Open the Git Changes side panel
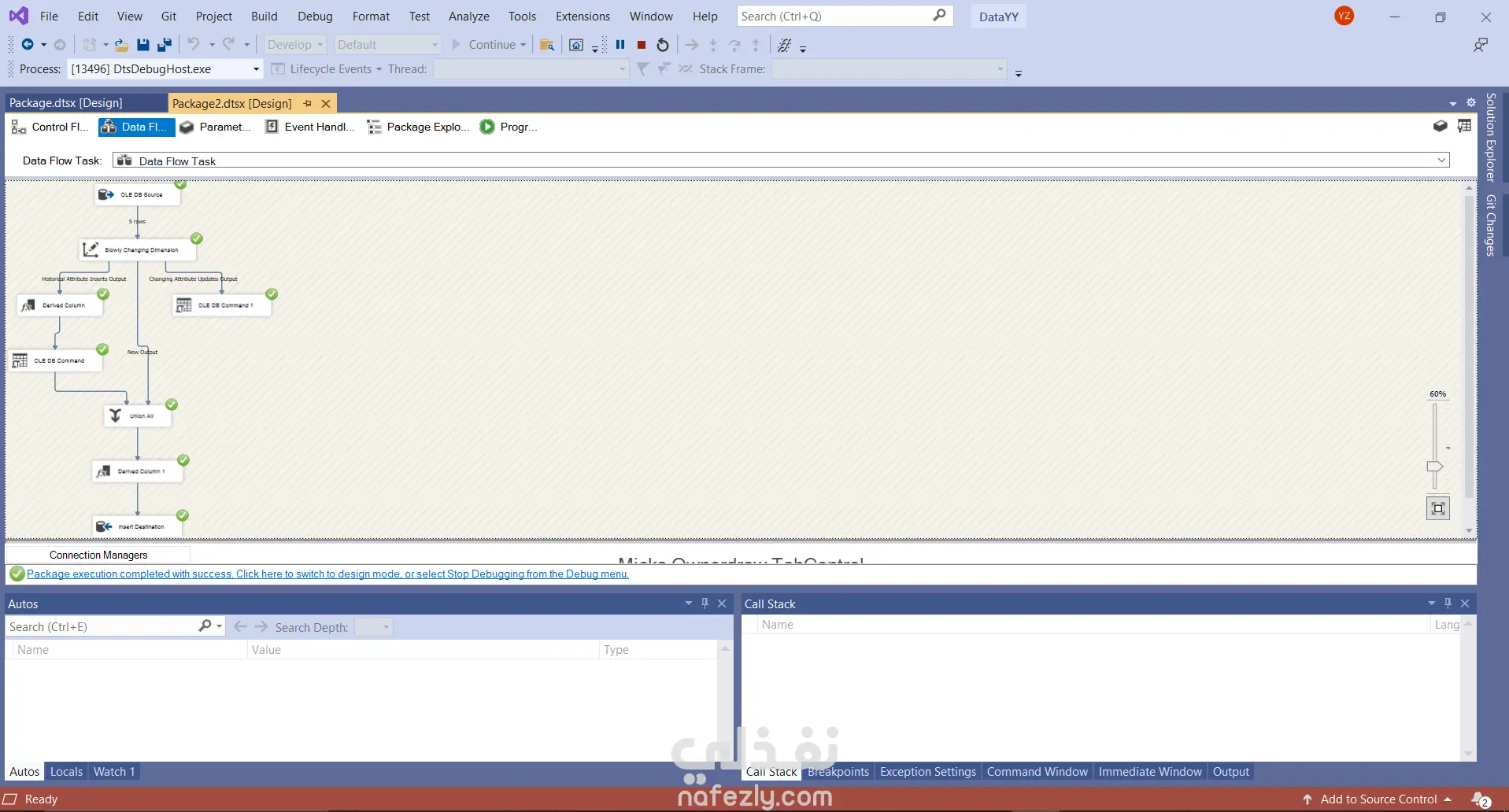Image resolution: width=1509 pixels, height=812 pixels. coord(1490,225)
